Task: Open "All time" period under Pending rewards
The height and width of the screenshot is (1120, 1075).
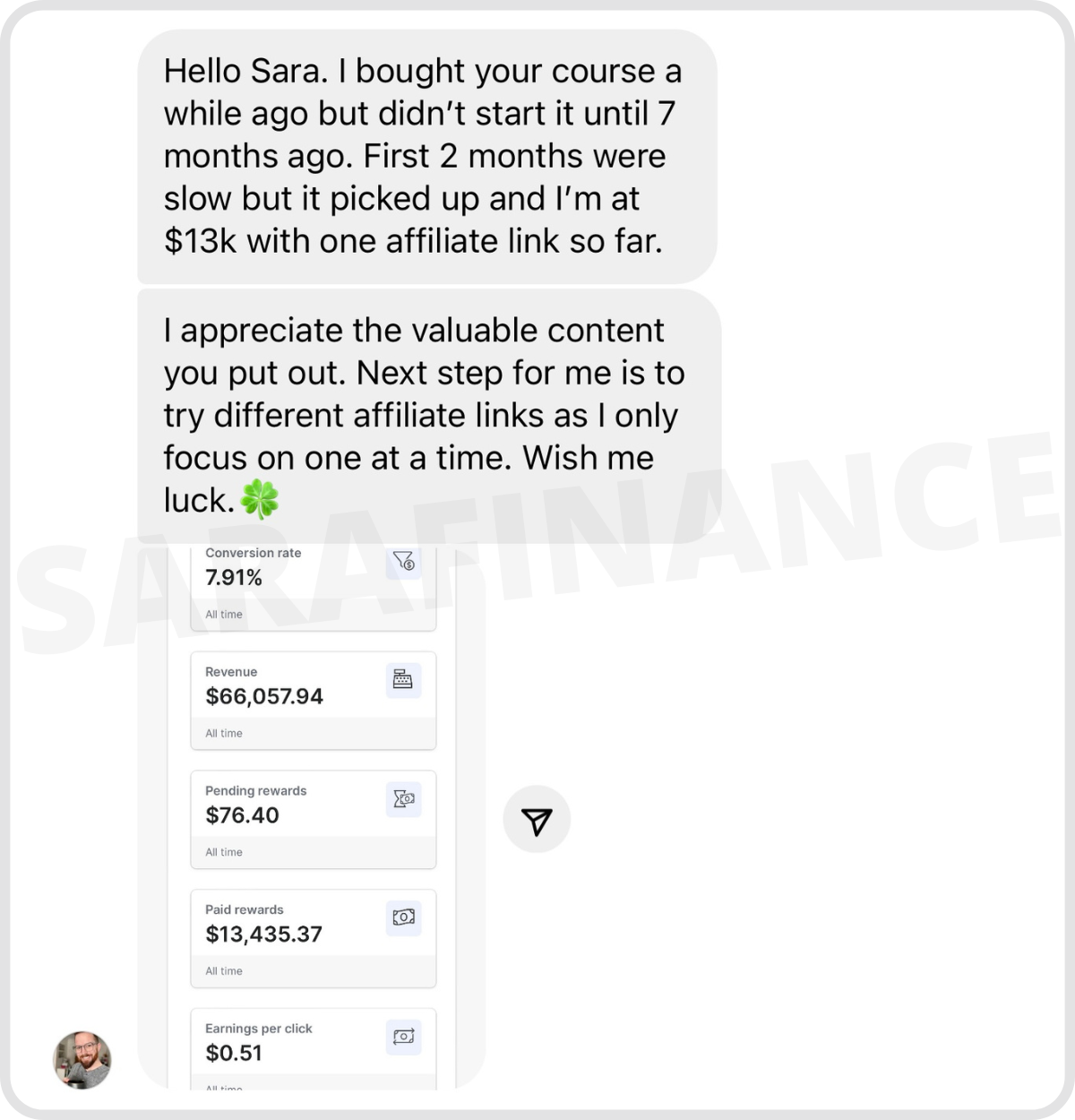Action: point(224,852)
